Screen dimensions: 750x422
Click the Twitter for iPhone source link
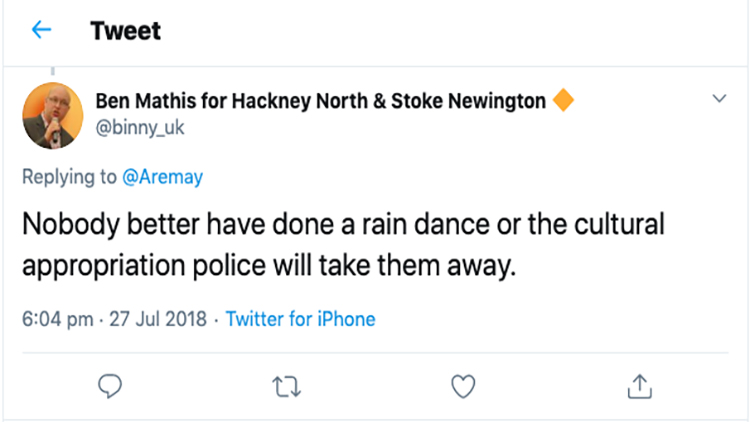click(x=300, y=320)
